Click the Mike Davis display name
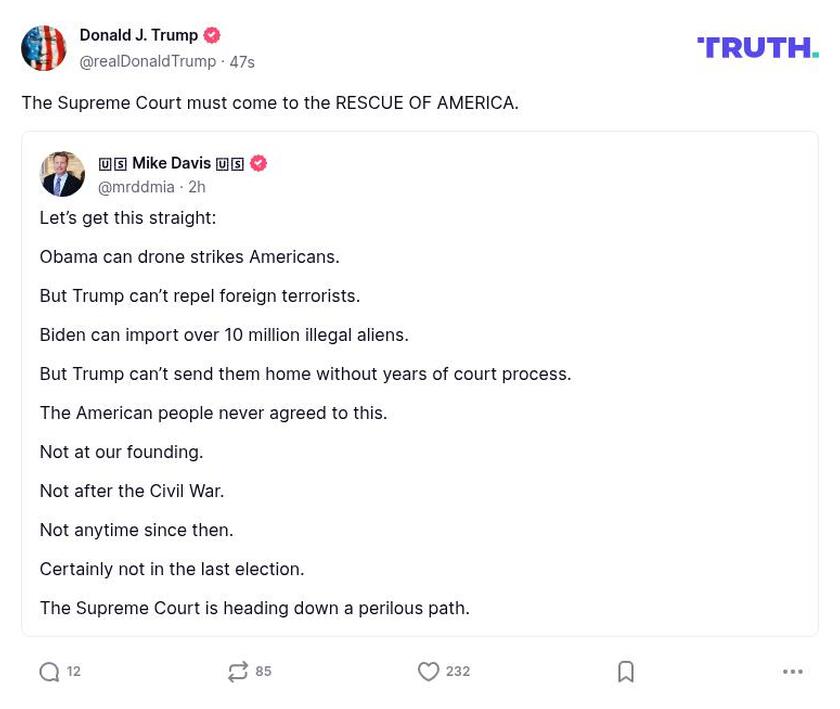 [172, 162]
